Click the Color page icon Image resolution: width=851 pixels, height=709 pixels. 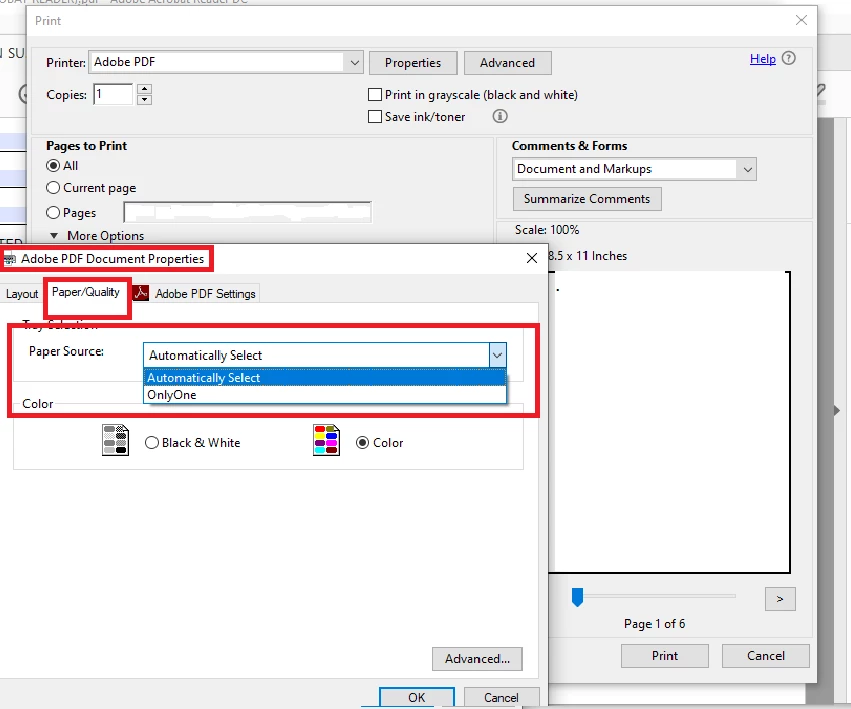[x=326, y=440]
